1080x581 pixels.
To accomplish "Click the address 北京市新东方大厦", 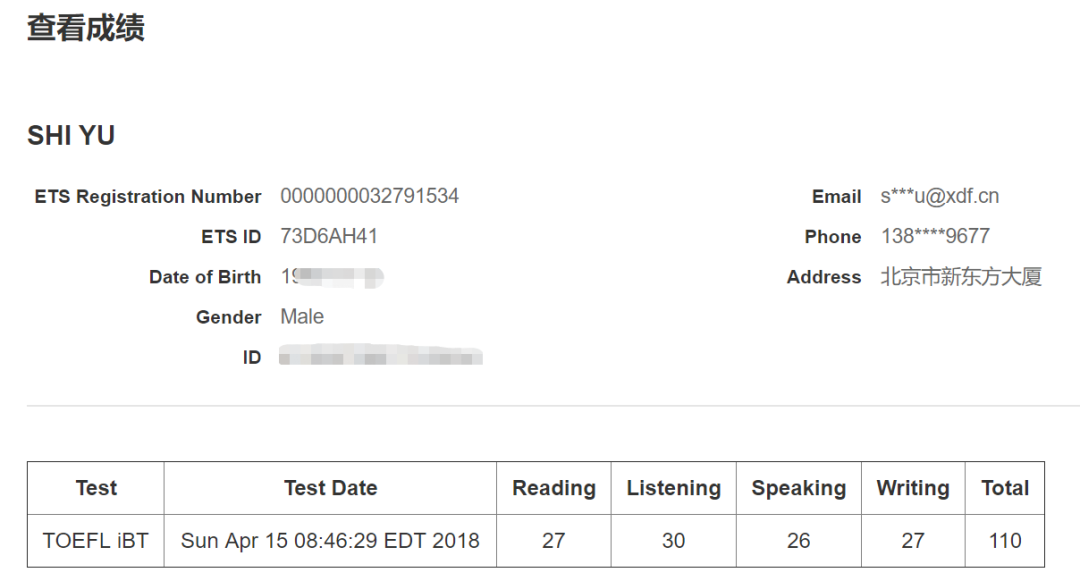I will (961, 277).
